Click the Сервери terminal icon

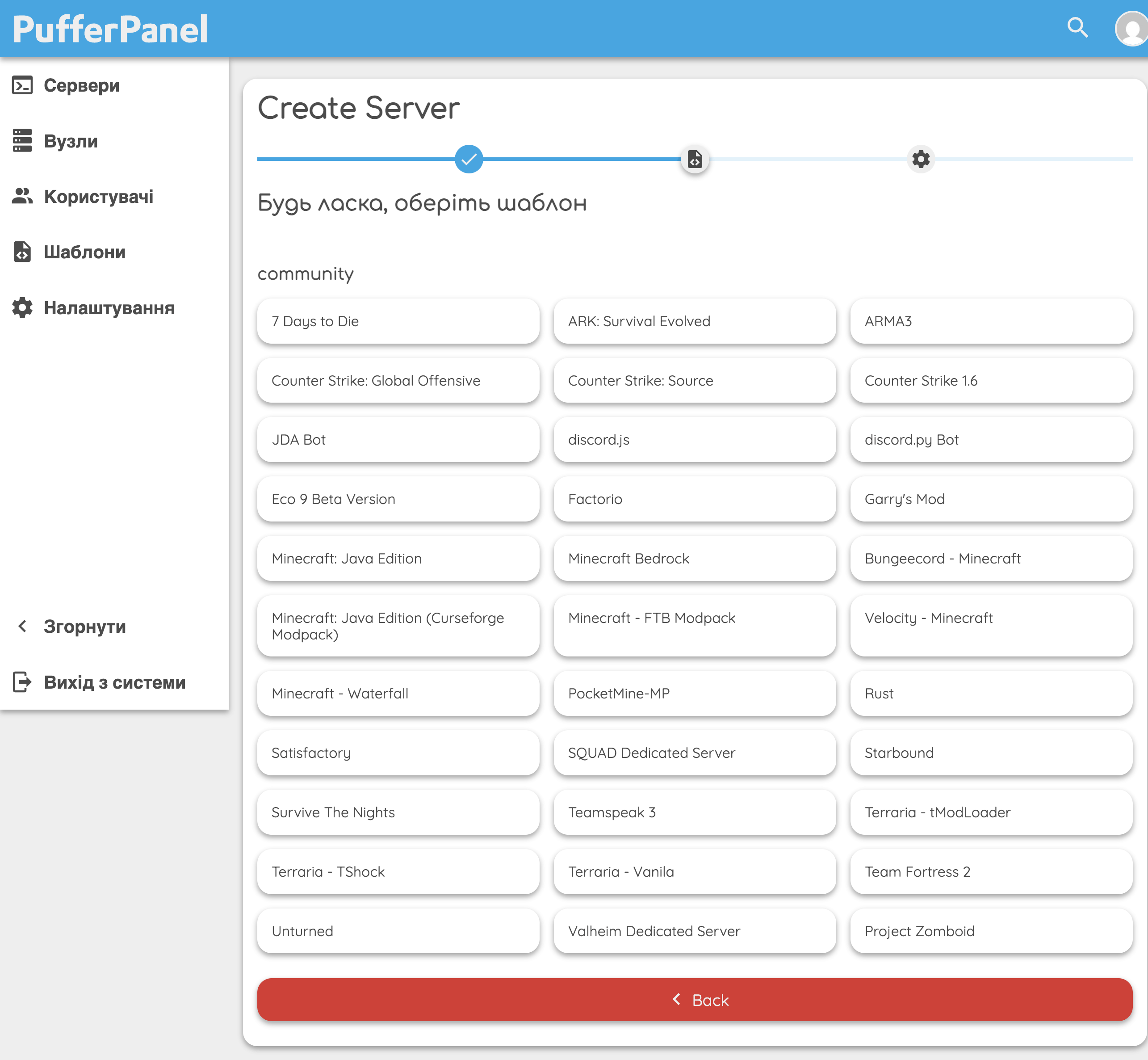click(x=22, y=85)
